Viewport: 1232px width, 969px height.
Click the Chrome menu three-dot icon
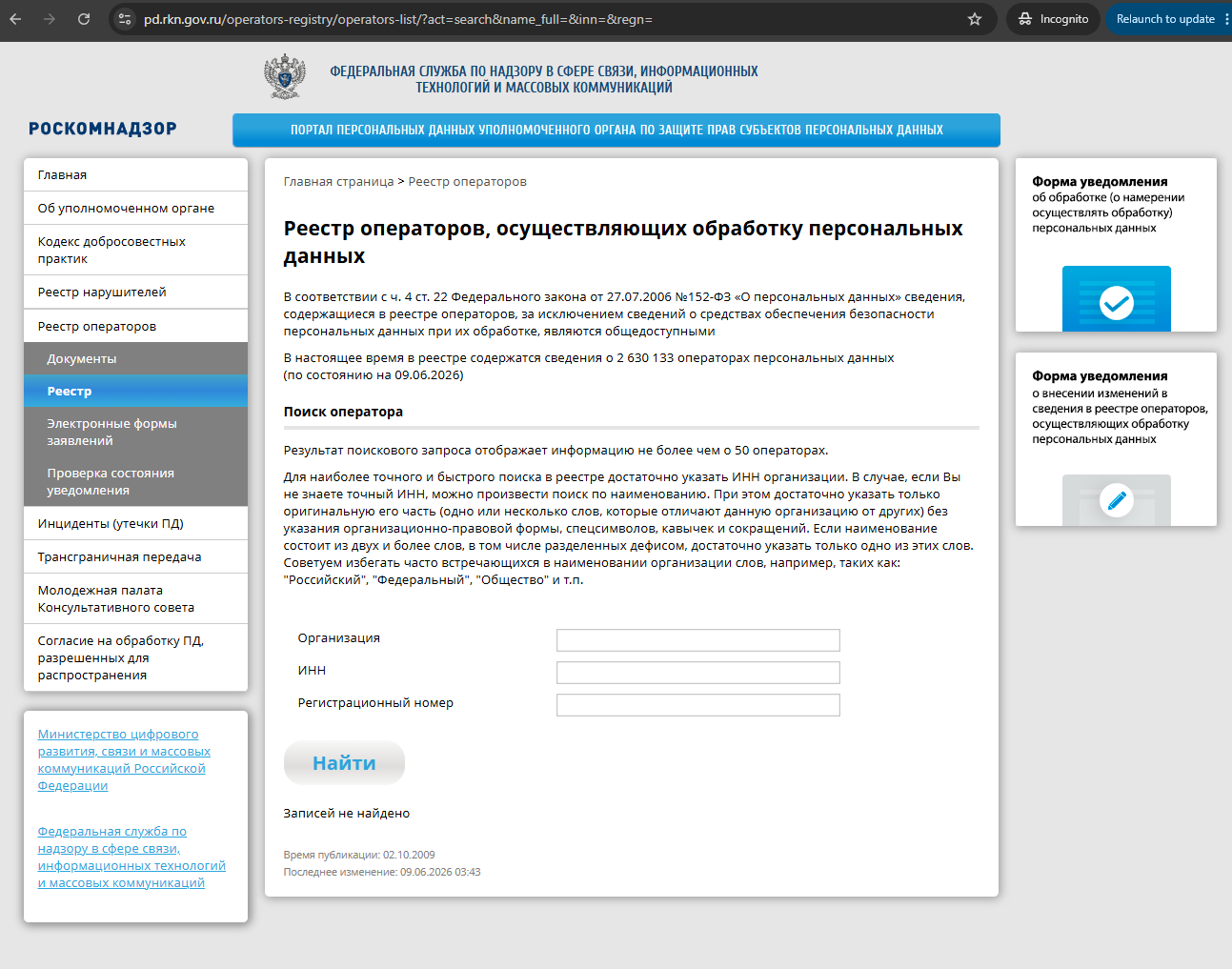1226,19
